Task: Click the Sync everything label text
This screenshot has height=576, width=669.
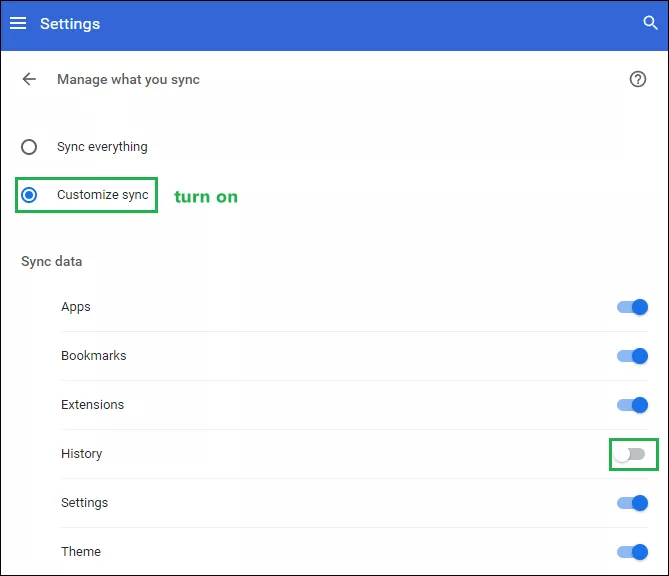Action: point(102,147)
